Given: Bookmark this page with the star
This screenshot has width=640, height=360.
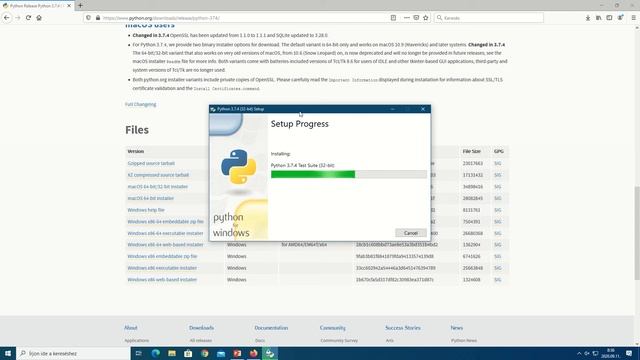Looking at the screenshot, I should pyautogui.click(x=426, y=18).
